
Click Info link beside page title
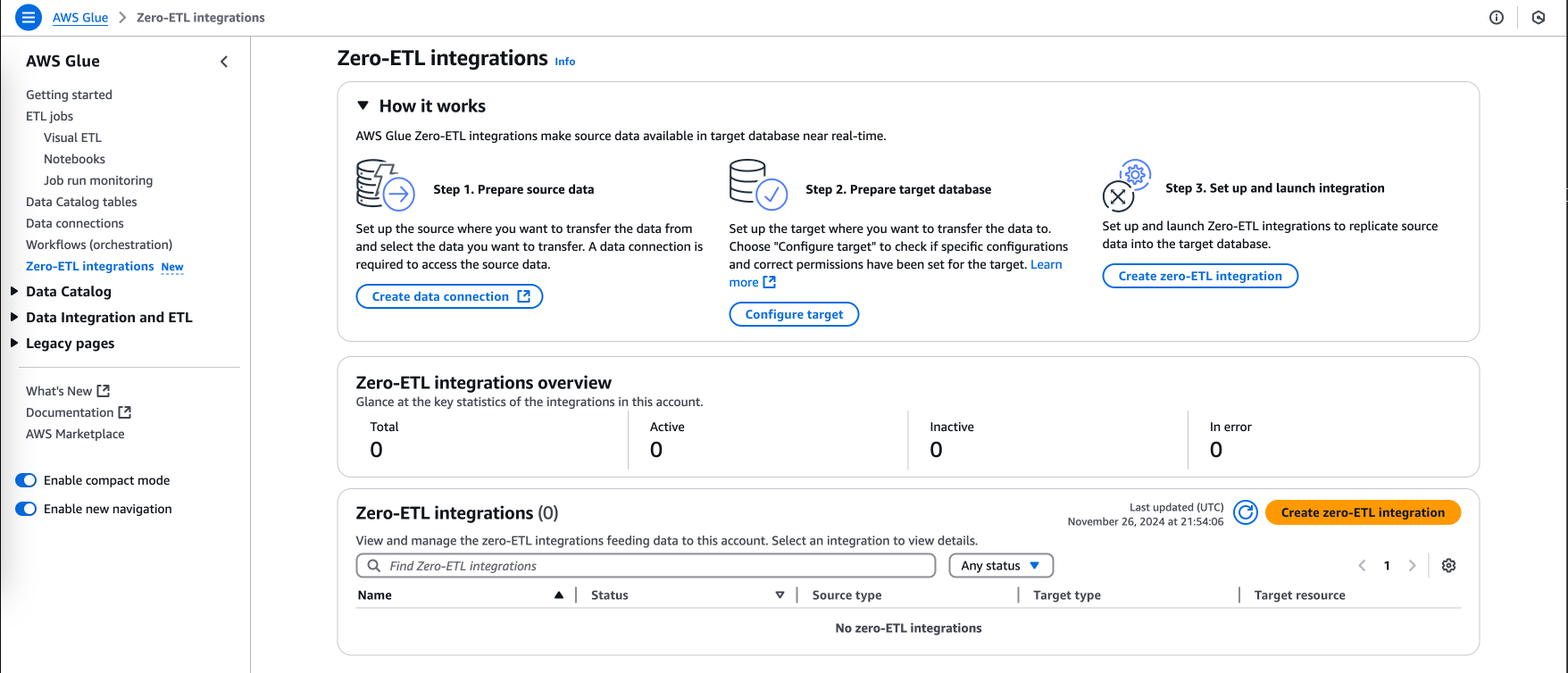[x=565, y=62]
